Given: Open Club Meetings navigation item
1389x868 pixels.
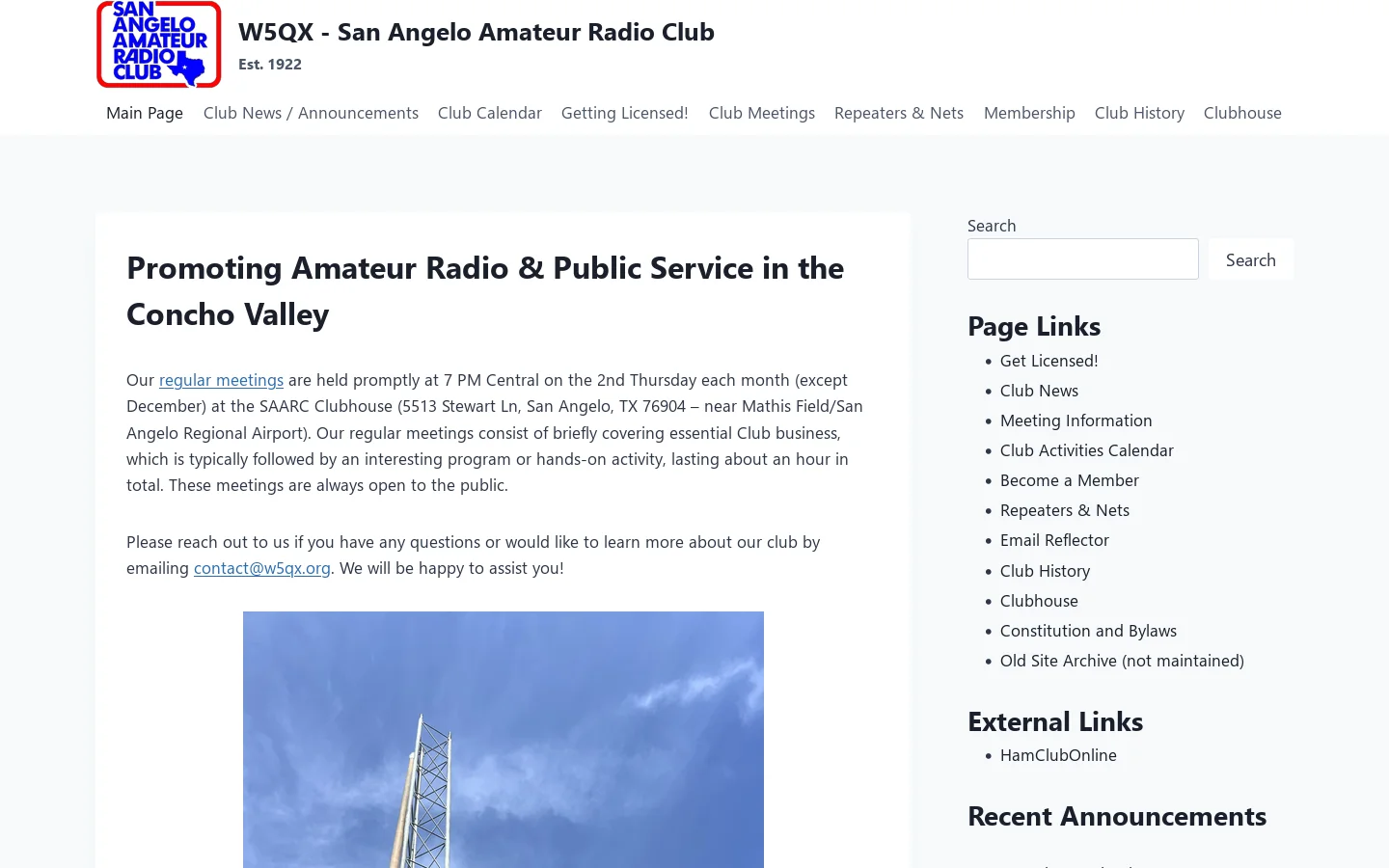Looking at the screenshot, I should click(x=762, y=113).
